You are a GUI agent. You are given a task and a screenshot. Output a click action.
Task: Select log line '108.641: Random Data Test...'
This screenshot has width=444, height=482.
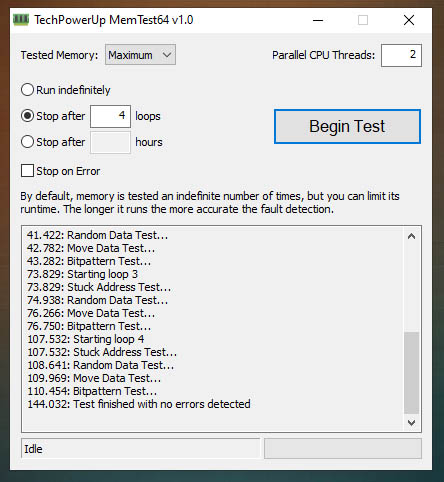pyautogui.click(x=101, y=365)
